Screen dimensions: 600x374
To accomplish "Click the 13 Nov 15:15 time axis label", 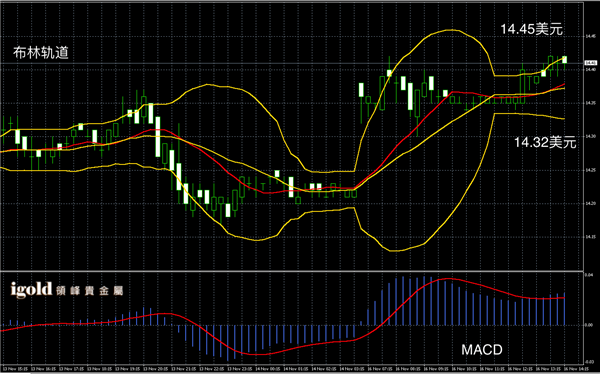I will [x=16, y=369].
